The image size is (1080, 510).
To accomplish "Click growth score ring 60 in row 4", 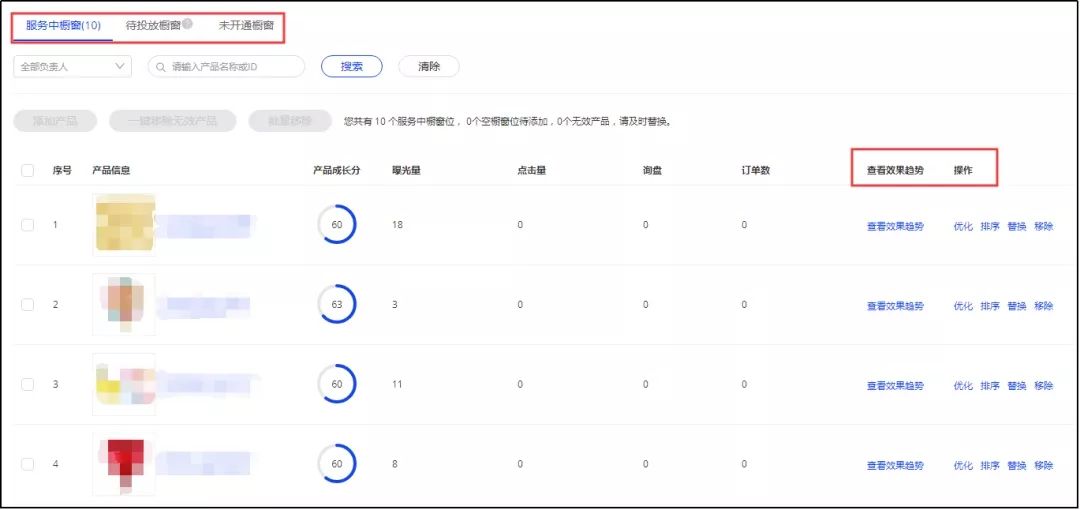I will pos(337,465).
